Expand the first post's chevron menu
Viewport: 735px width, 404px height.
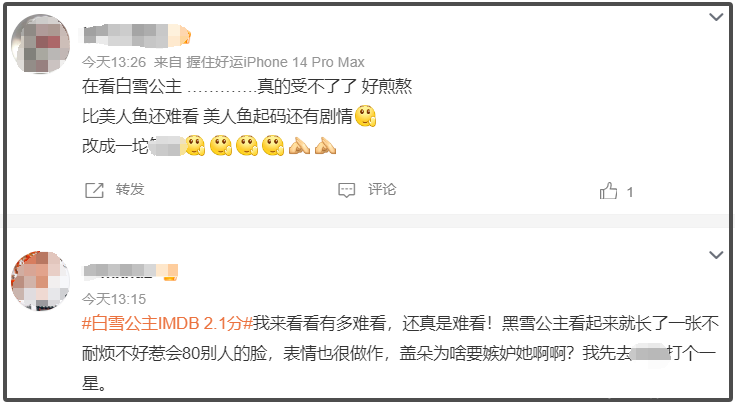(x=716, y=17)
